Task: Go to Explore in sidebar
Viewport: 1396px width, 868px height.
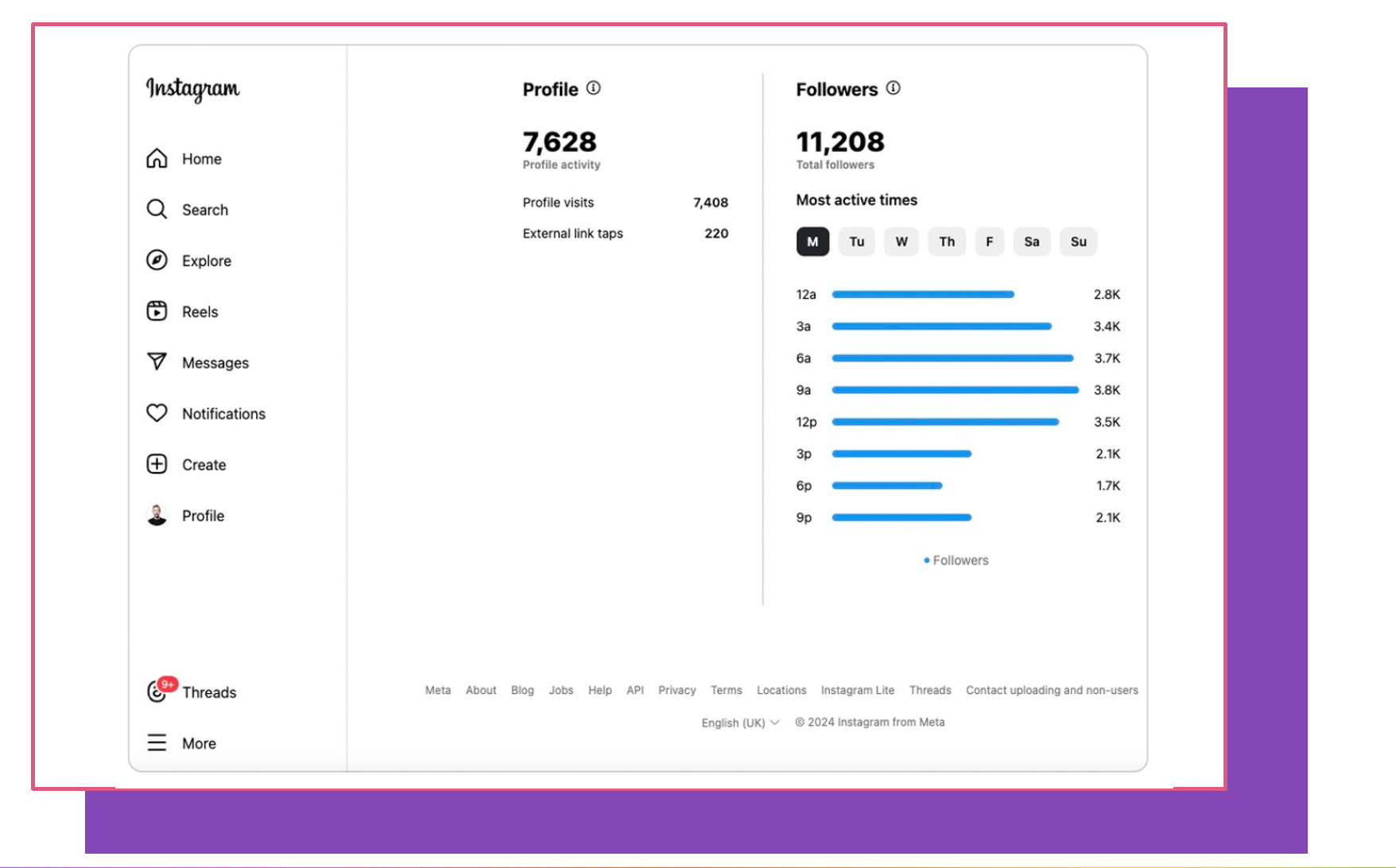Action: (x=207, y=261)
